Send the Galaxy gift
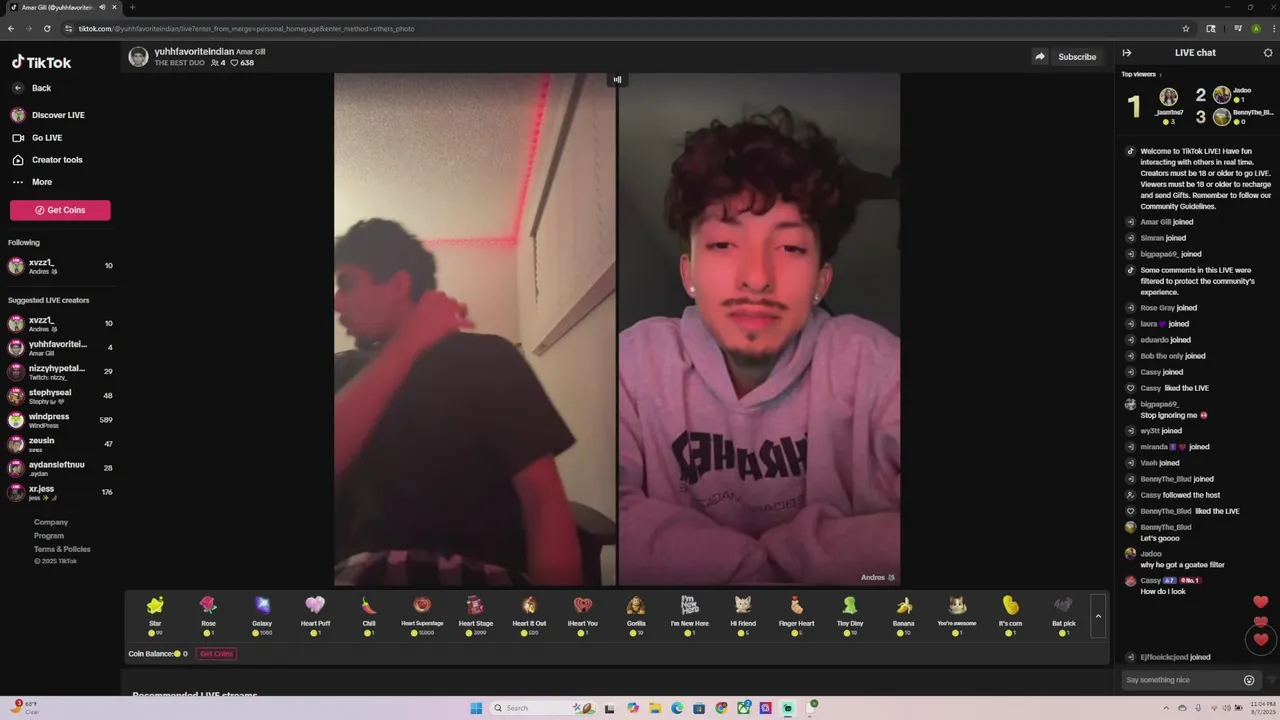Viewport: 1280px width, 720px height. pos(262,614)
